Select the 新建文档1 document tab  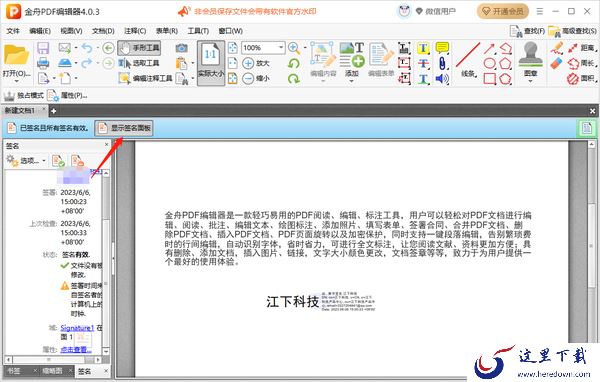[x=20, y=111]
